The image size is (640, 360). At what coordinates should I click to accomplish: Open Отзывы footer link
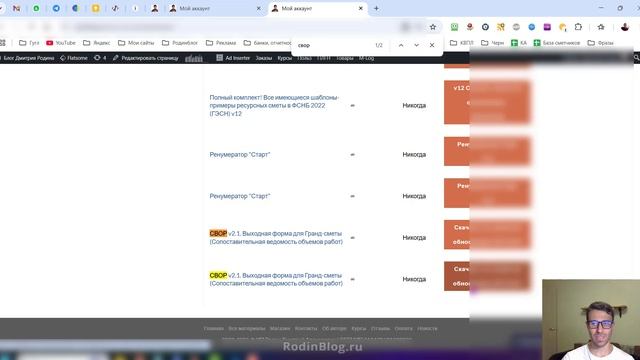point(380,329)
